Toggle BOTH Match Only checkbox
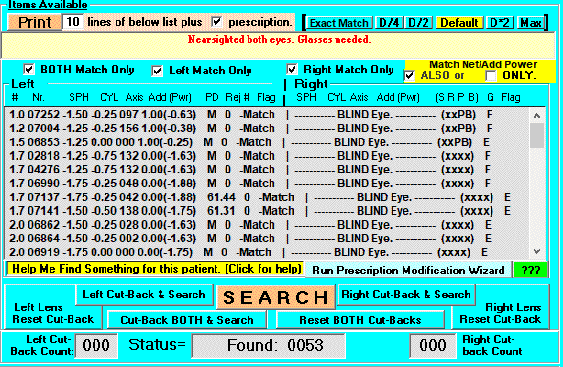This screenshot has width=563, height=367. pyautogui.click(x=29, y=69)
